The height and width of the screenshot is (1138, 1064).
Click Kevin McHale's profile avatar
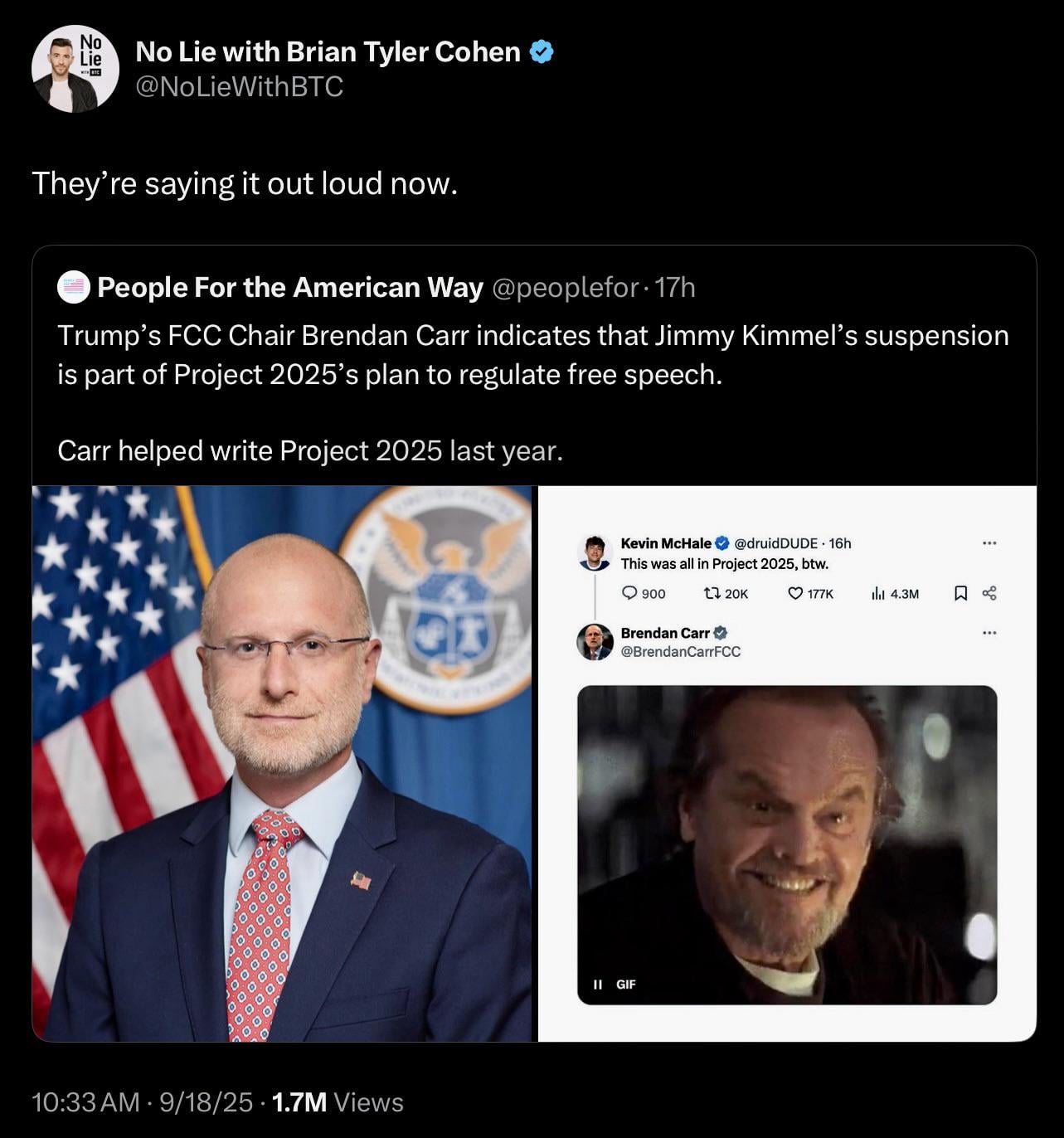(595, 552)
